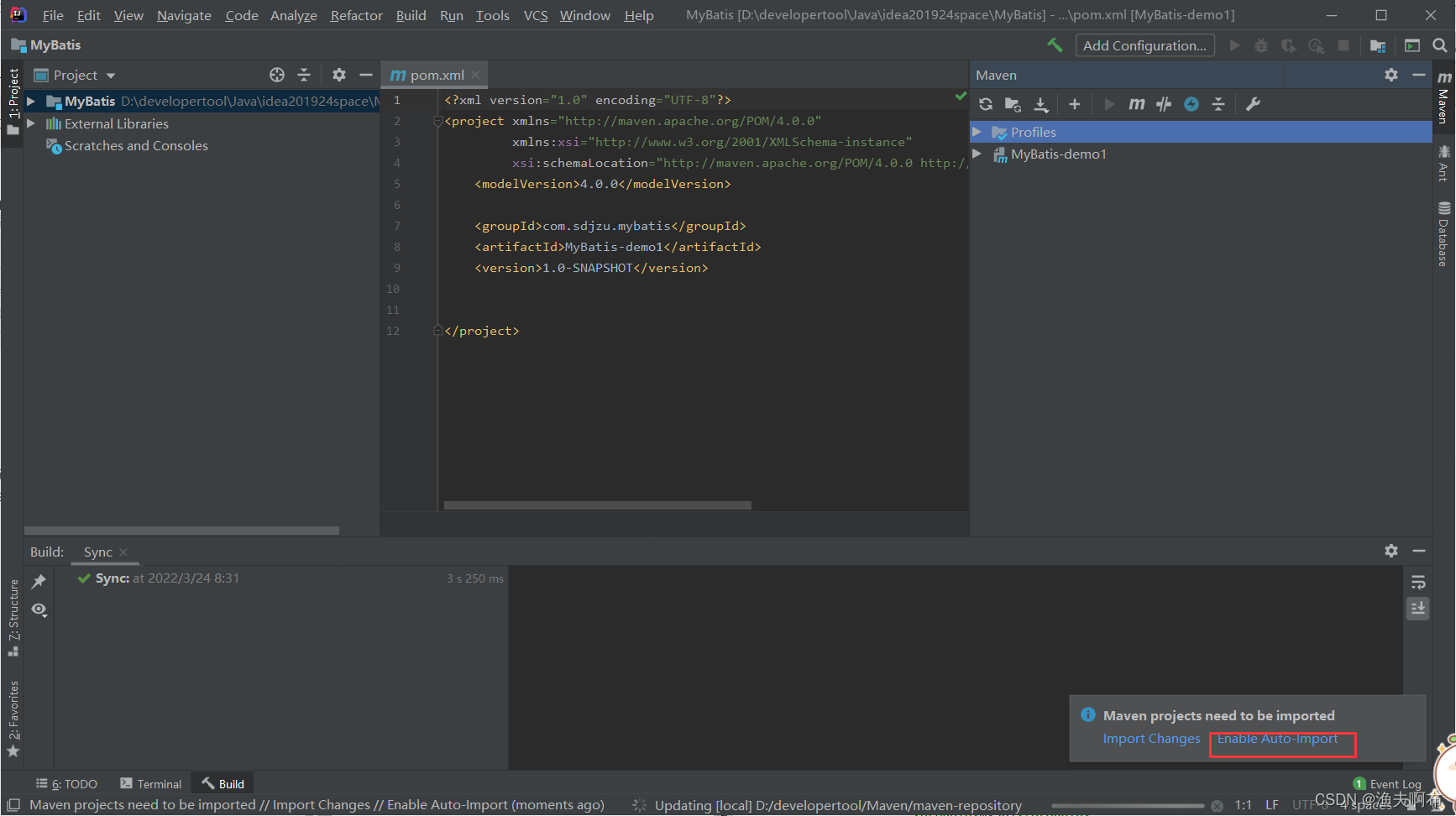This screenshot has height=816, width=1456.
Task: Toggle the Maven side tool button
Action: (1443, 97)
